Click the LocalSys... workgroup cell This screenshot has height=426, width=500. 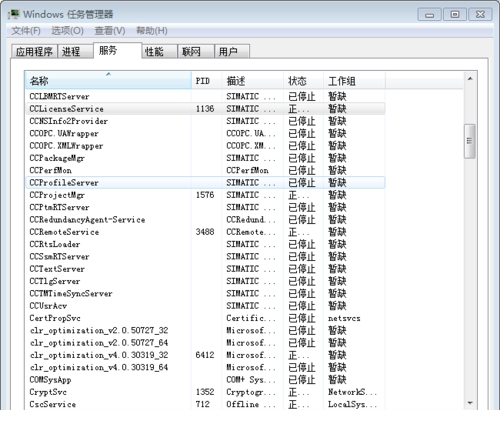point(352,405)
